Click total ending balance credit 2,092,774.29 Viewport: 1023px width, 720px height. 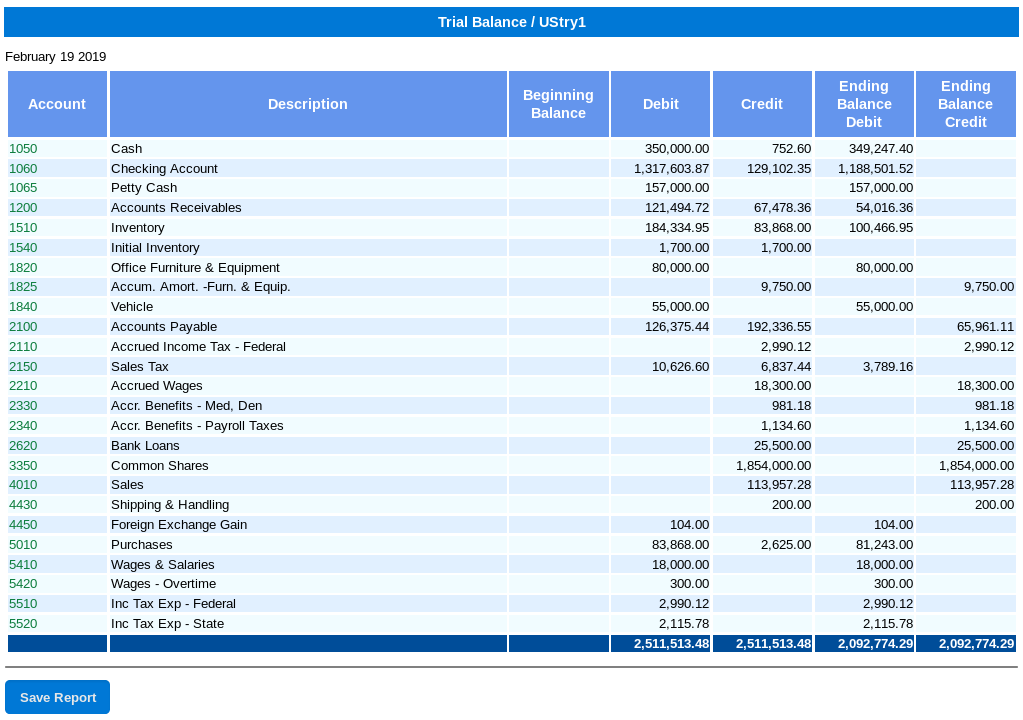[x=977, y=644]
